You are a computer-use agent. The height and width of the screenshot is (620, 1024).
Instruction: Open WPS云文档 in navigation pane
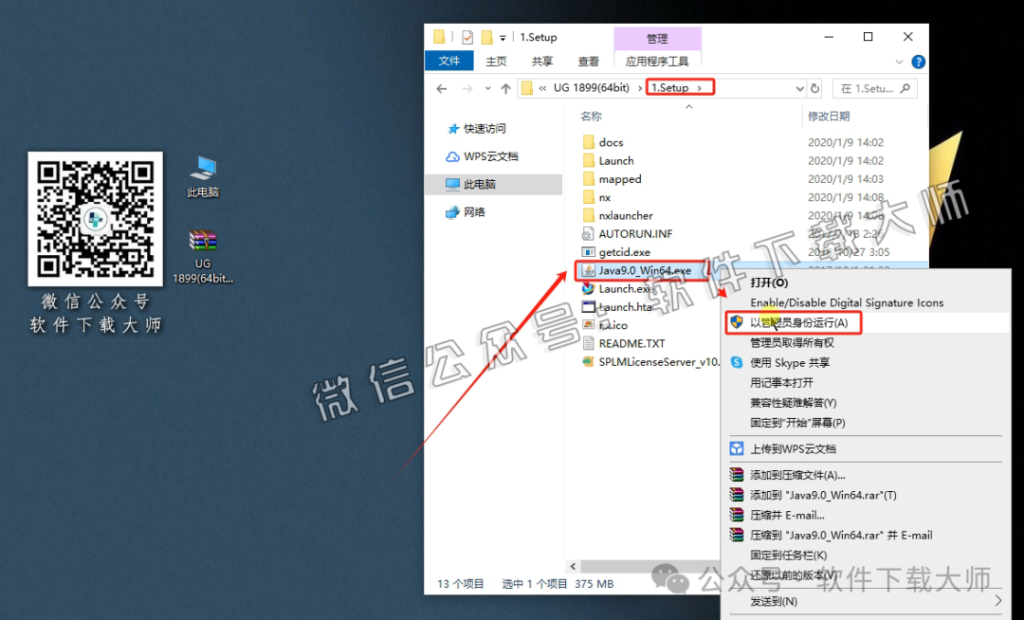pyautogui.click(x=482, y=156)
